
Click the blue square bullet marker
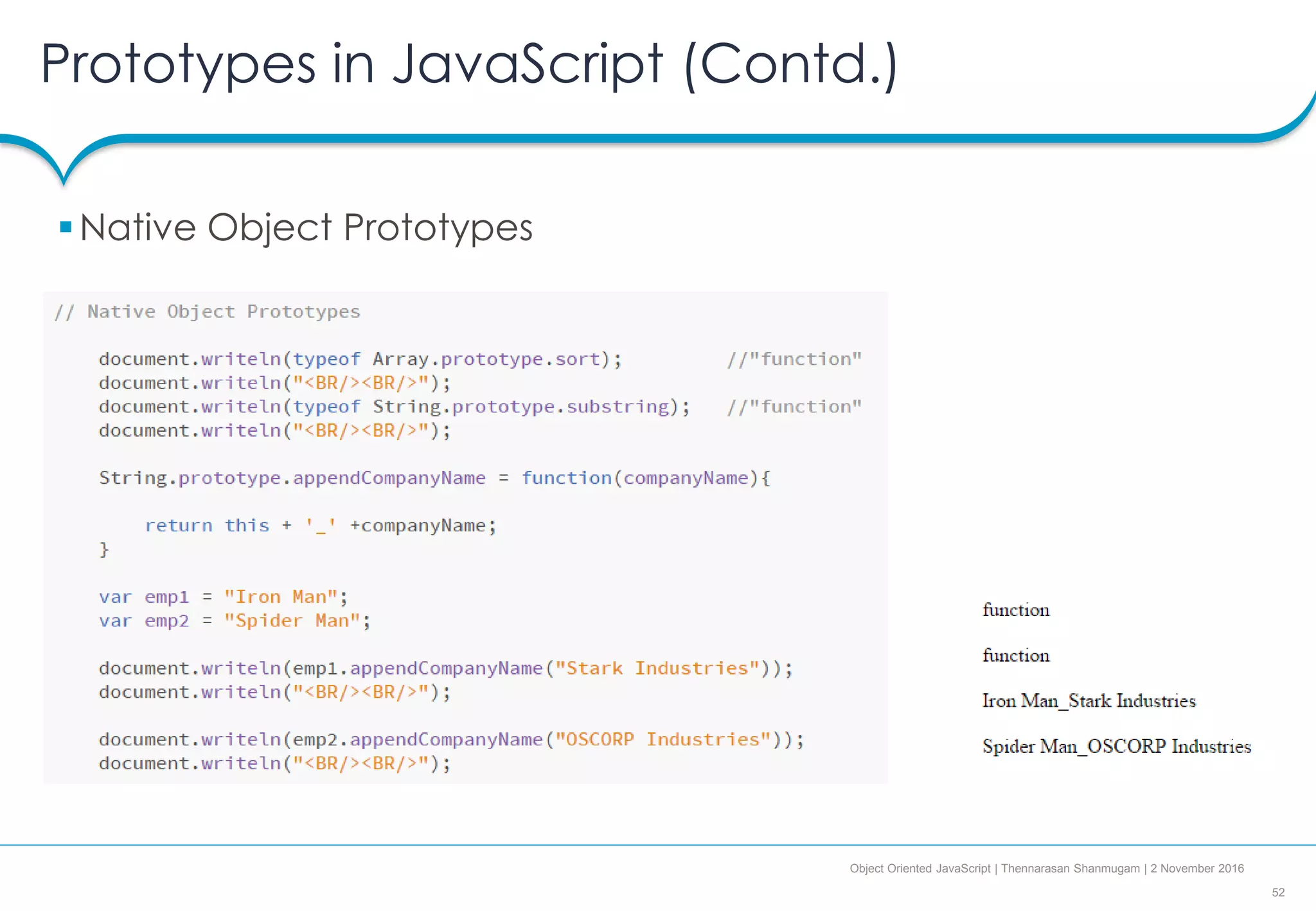click(x=66, y=227)
